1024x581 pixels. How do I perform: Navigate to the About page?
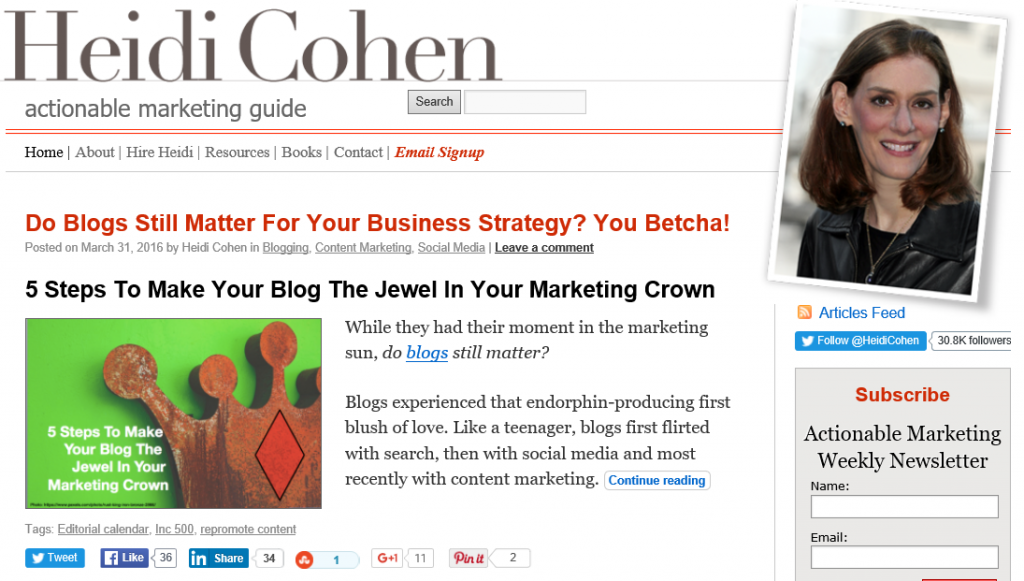(x=95, y=152)
